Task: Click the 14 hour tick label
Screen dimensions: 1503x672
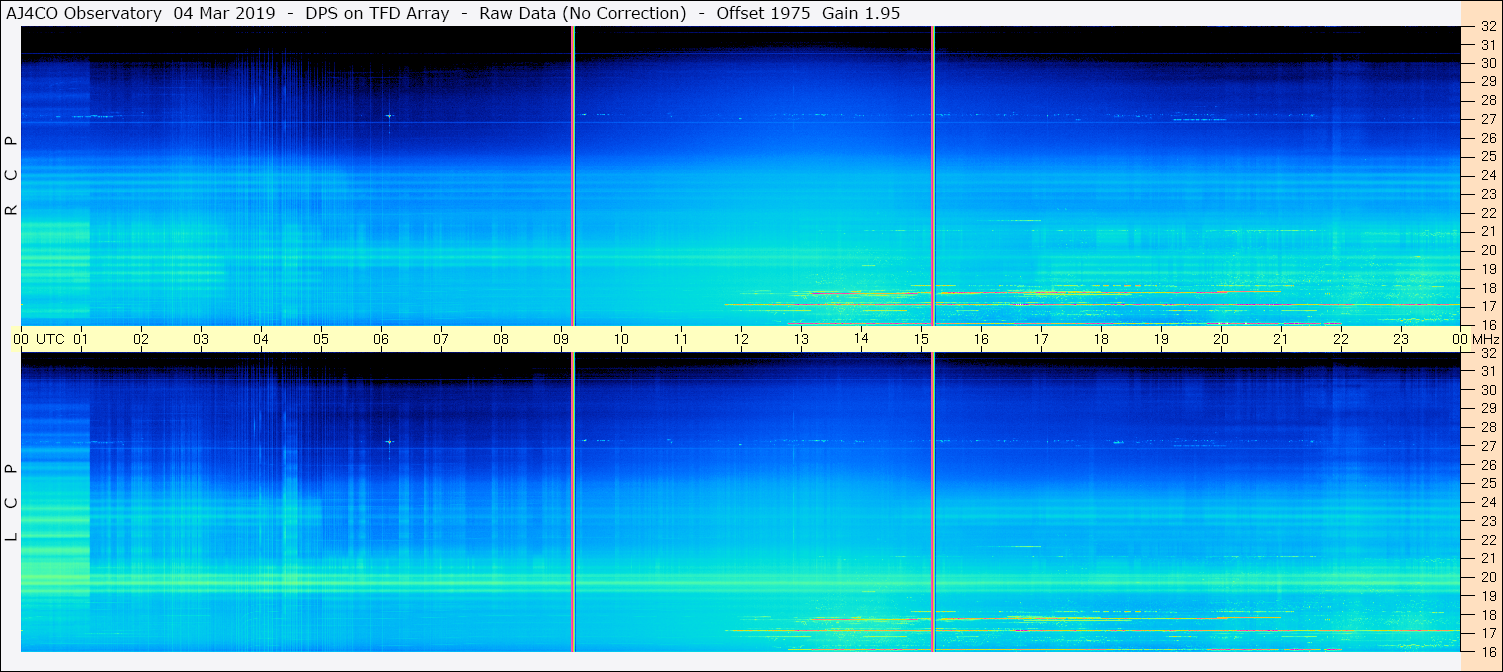Action: coord(861,339)
